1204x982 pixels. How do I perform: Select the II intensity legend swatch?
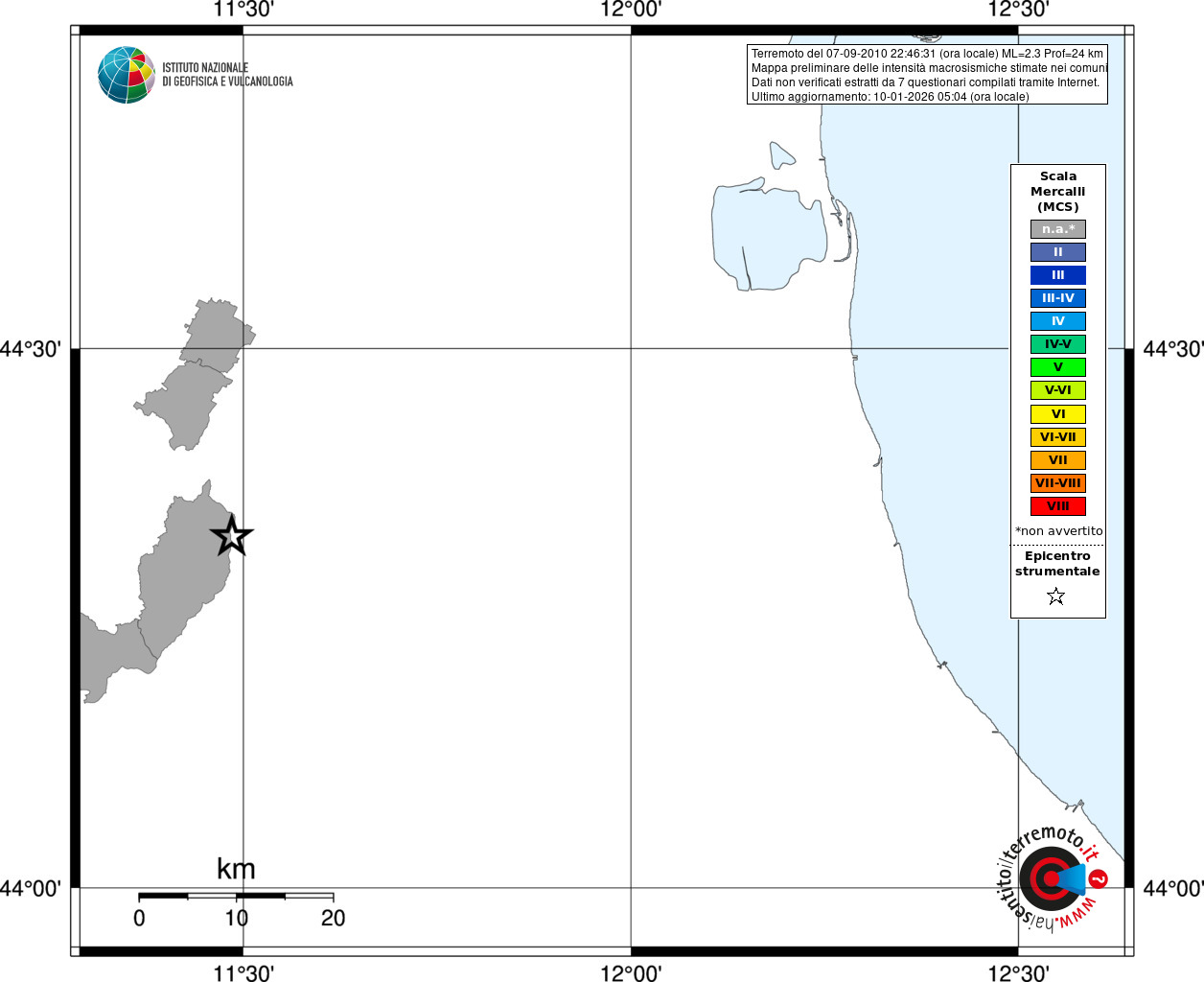coord(1058,252)
